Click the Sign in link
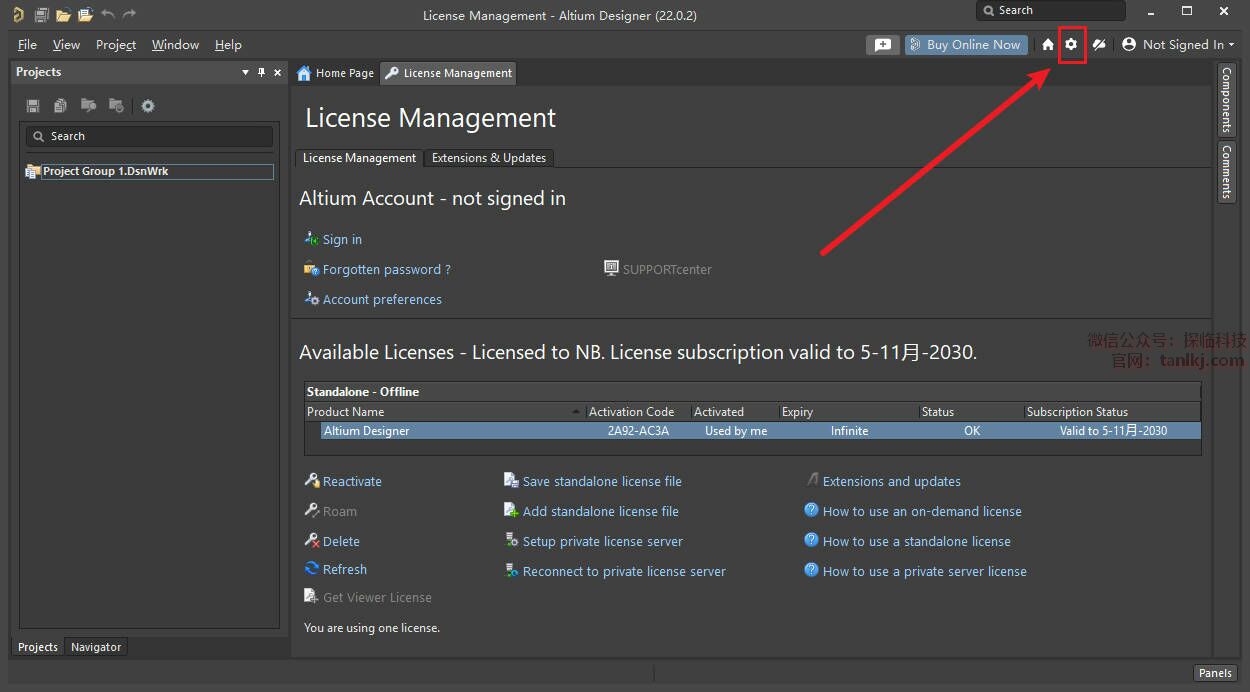Viewport: 1250px width, 692px height. (x=342, y=239)
